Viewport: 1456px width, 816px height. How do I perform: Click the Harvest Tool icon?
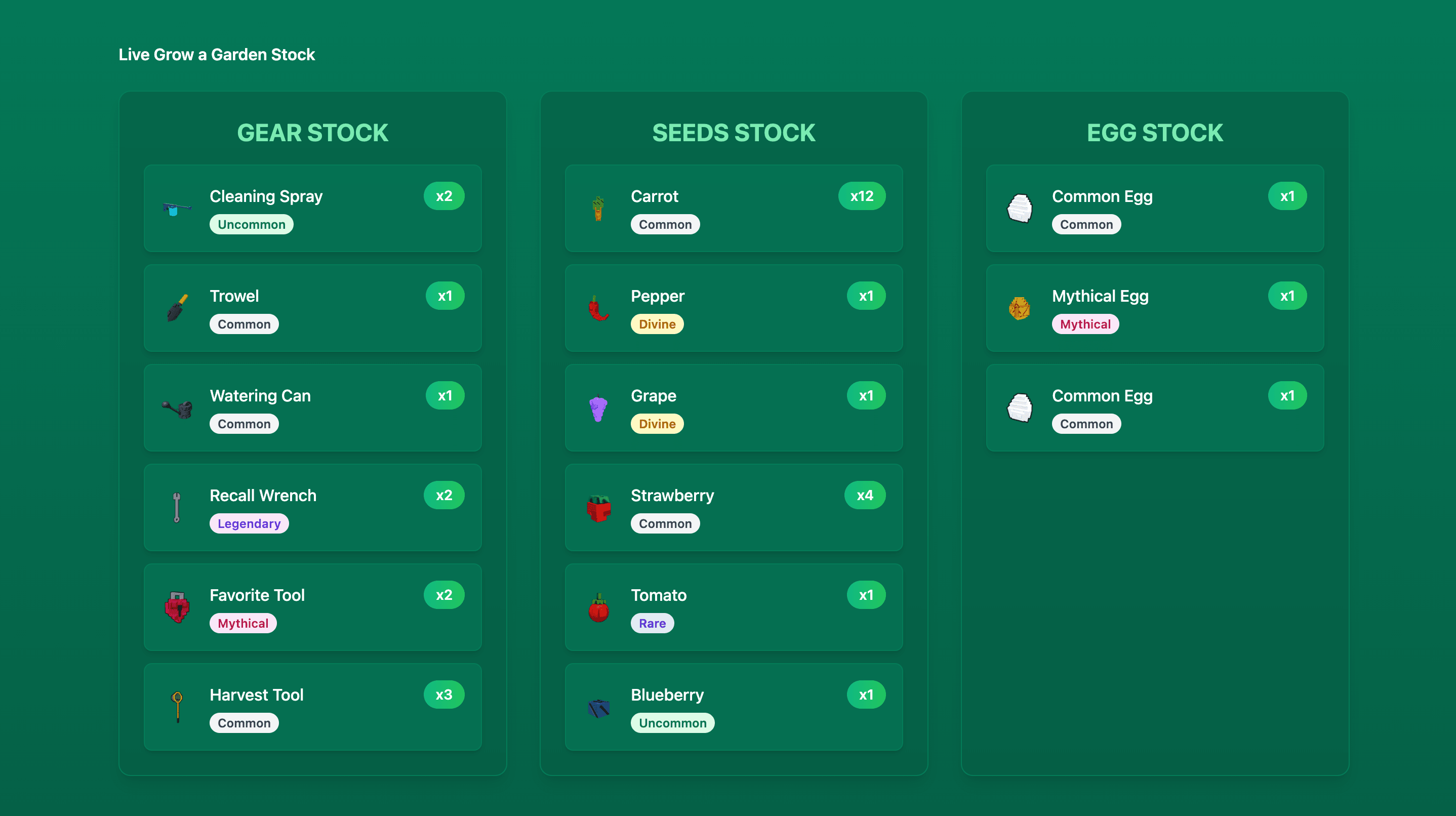click(178, 706)
